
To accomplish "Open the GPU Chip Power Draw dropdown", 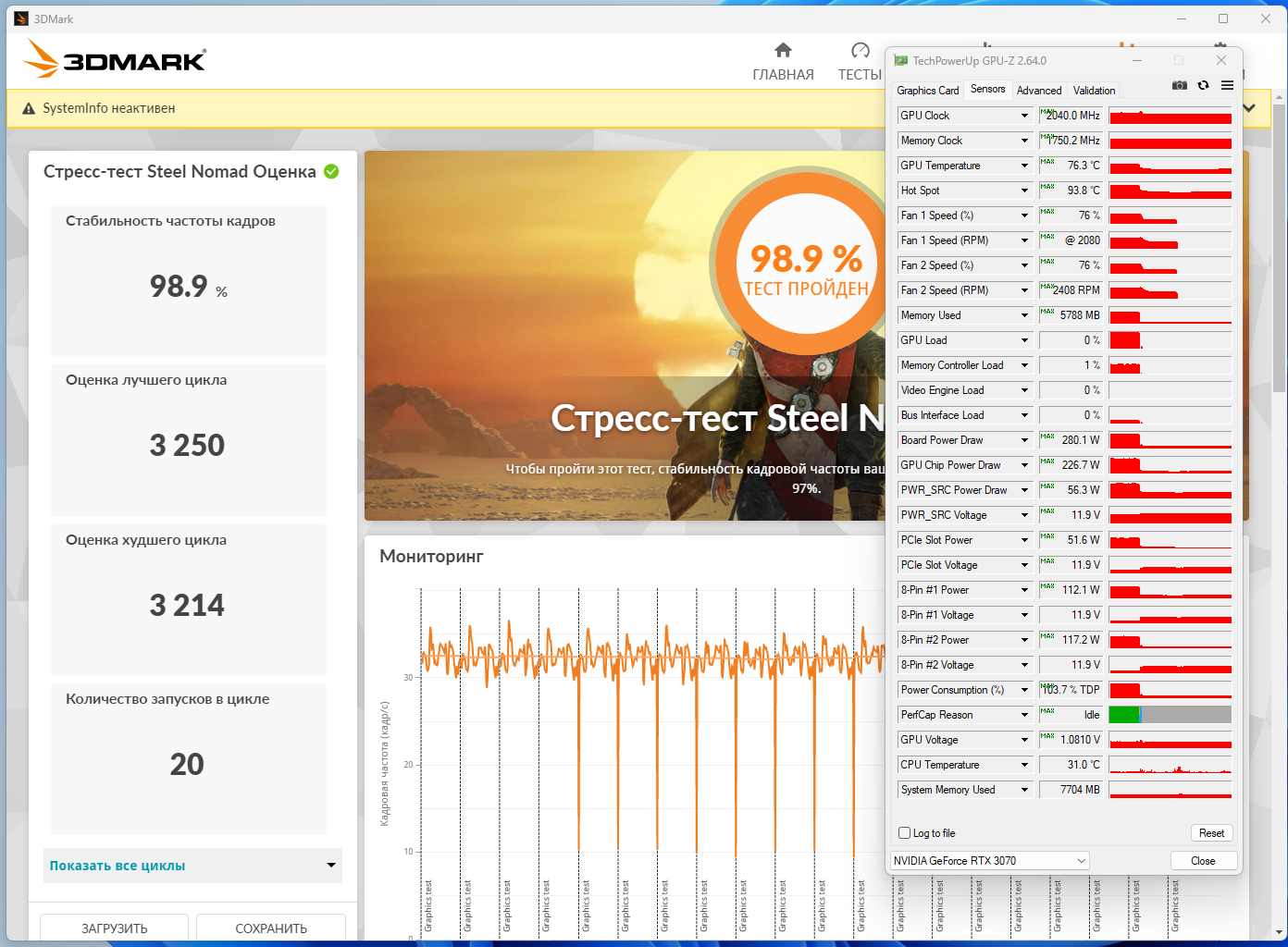I will pyautogui.click(x=1025, y=465).
